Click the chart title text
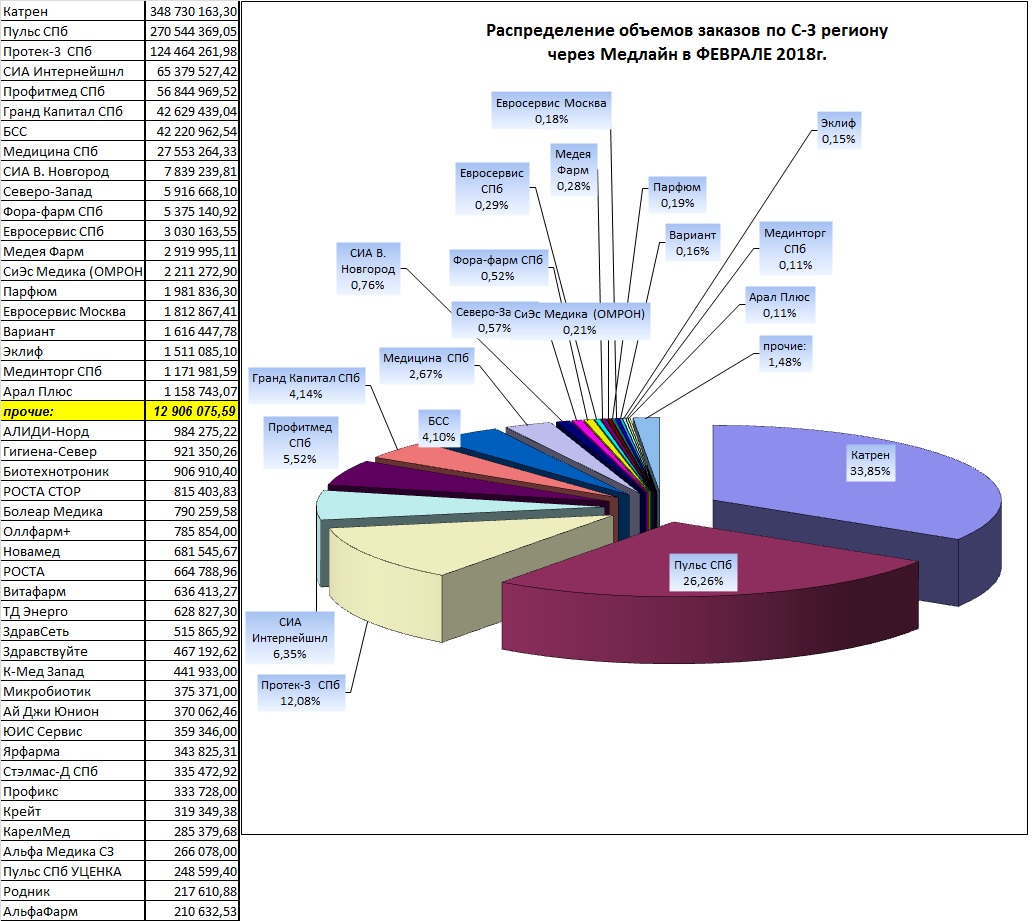The image size is (1034, 921). point(686,42)
